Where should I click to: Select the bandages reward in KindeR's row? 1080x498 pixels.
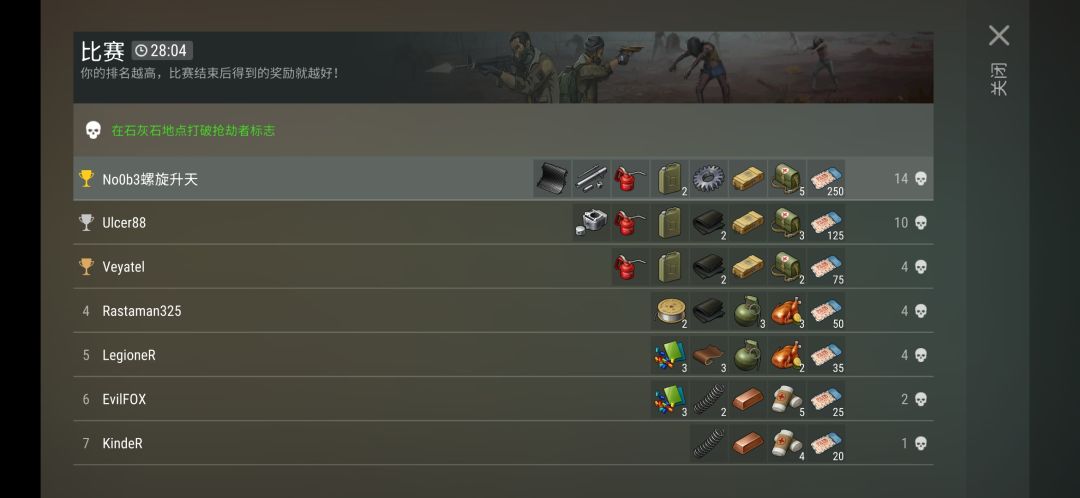coord(787,443)
